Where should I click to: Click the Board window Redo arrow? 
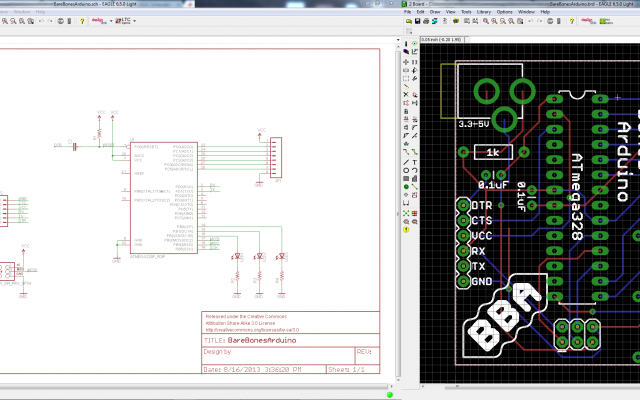pyautogui.click(x=540, y=21)
